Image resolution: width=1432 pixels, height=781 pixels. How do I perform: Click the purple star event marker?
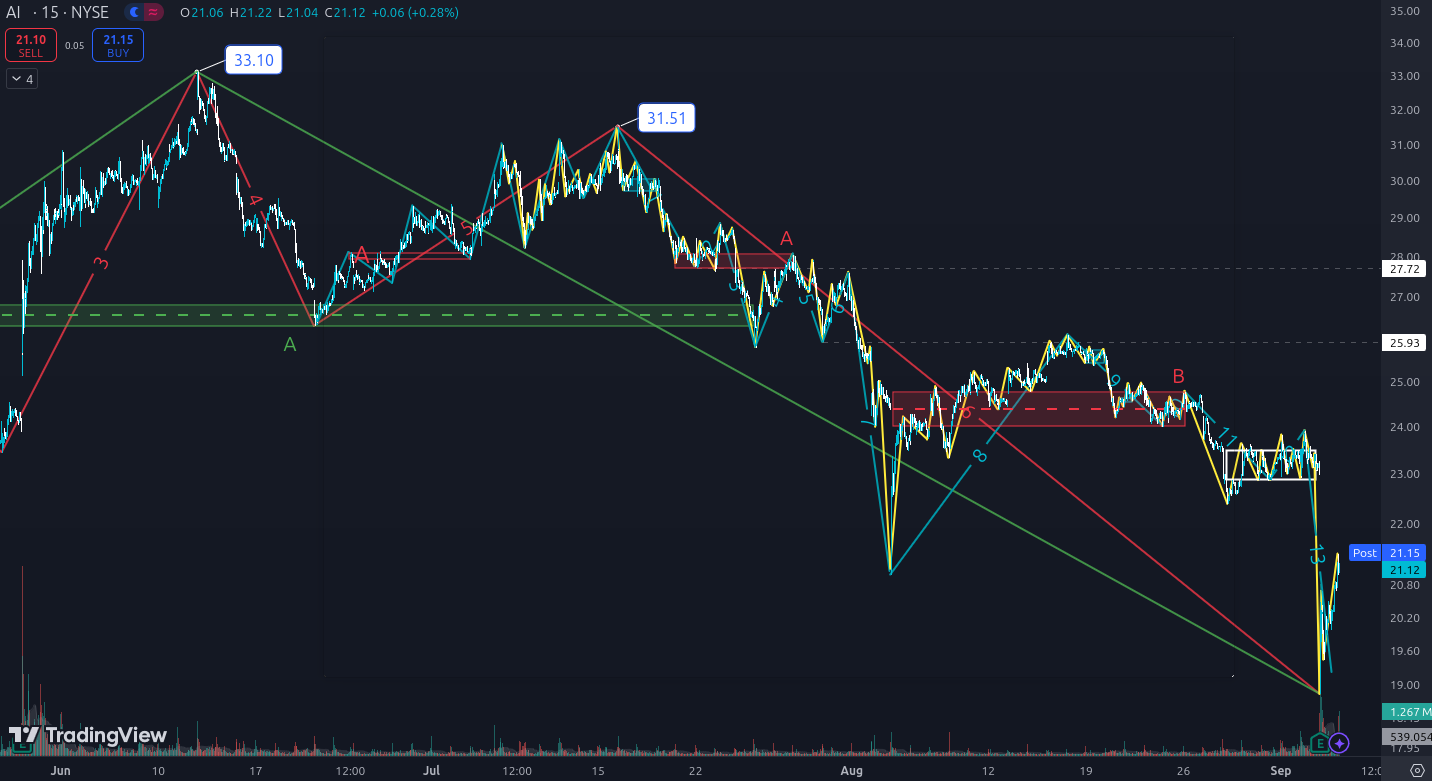(x=1340, y=743)
